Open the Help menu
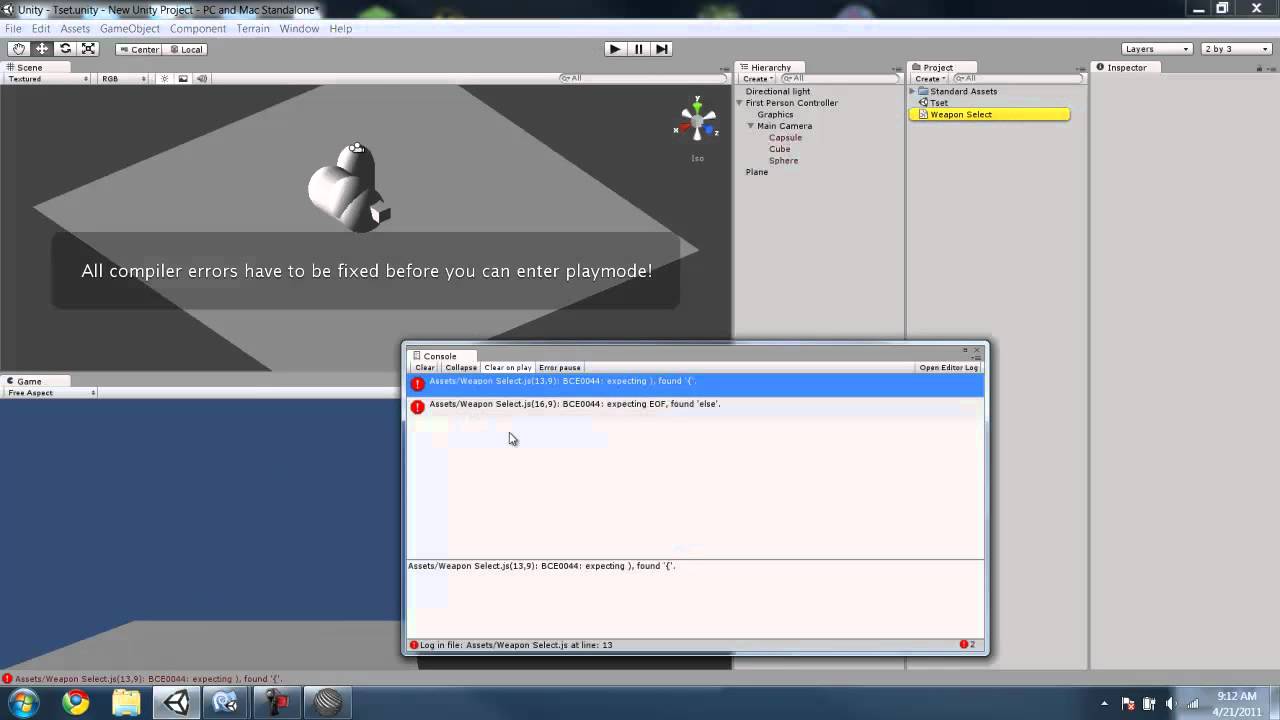Screen dimensions: 1280x720 341,28
